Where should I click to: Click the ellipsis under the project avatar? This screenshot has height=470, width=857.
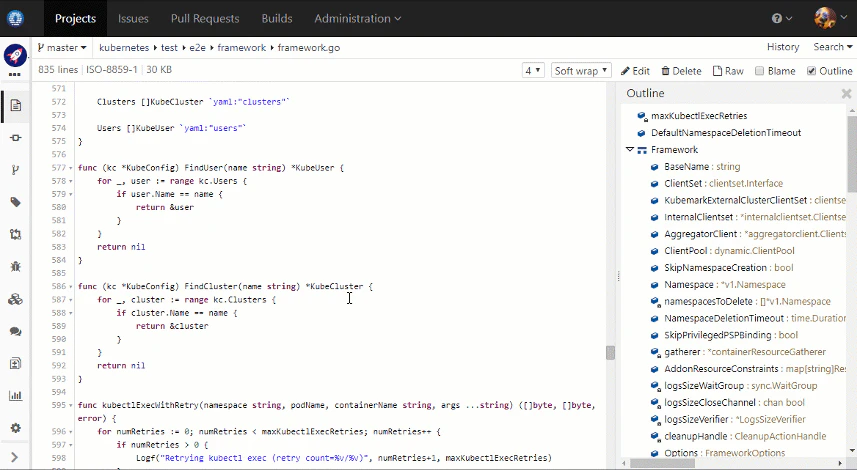coord(15,74)
